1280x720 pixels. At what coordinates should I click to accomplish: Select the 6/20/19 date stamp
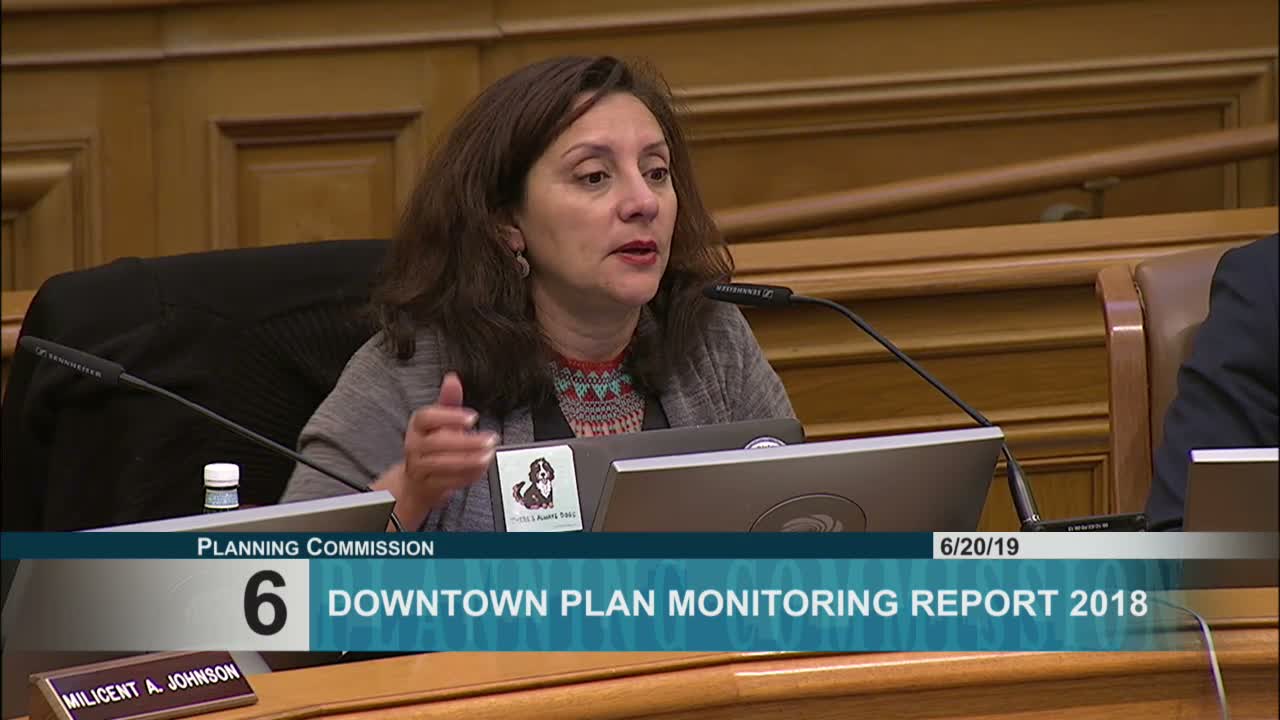coord(977,546)
